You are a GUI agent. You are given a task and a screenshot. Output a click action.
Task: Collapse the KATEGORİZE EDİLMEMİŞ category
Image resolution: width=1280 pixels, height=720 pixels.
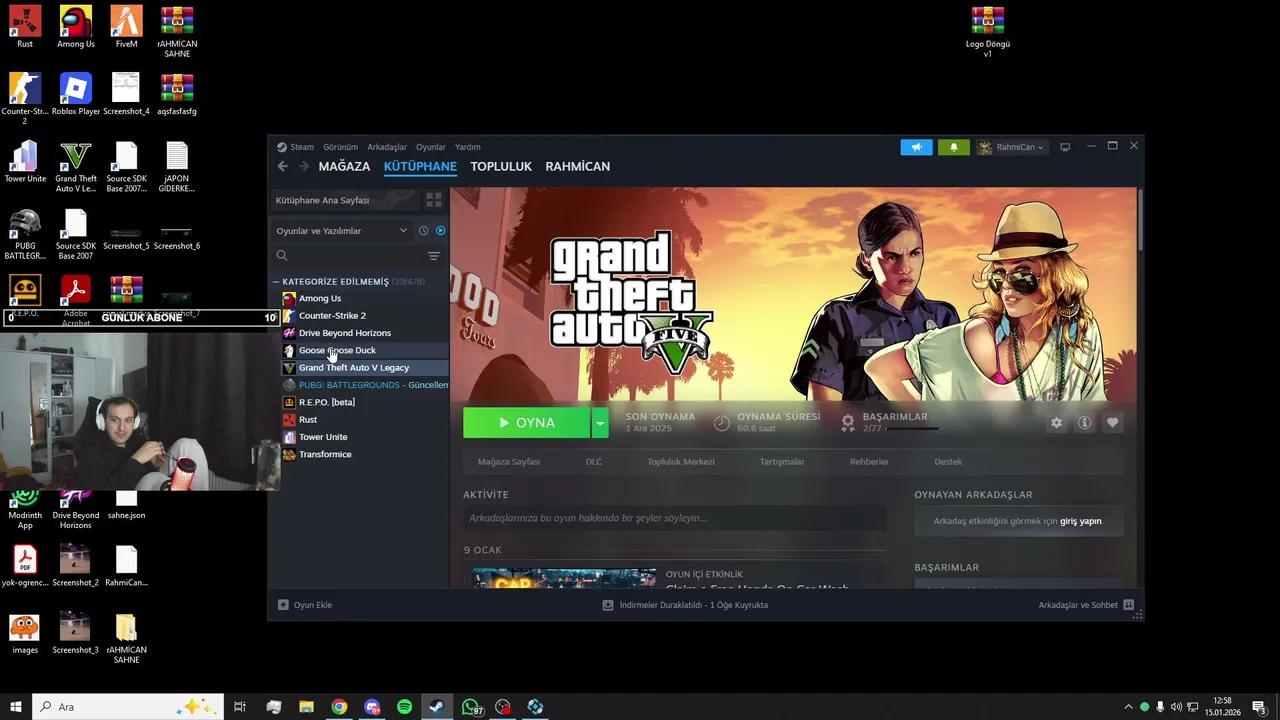pyautogui.click(x=276, y=282)
